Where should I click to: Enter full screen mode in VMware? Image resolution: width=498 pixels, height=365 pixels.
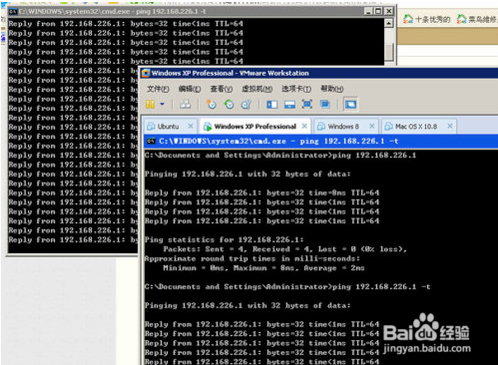coord(307,104)
